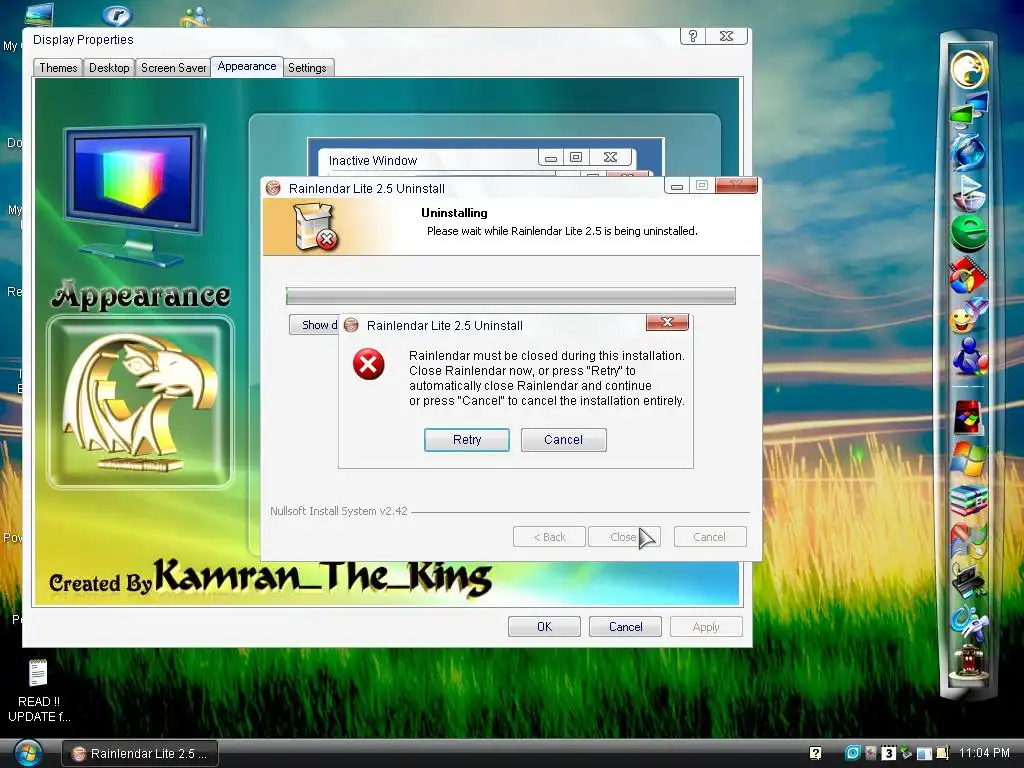1024x768 pixels.
Task: Click the help question mark in Display Properties
Action: pos(693,36)
